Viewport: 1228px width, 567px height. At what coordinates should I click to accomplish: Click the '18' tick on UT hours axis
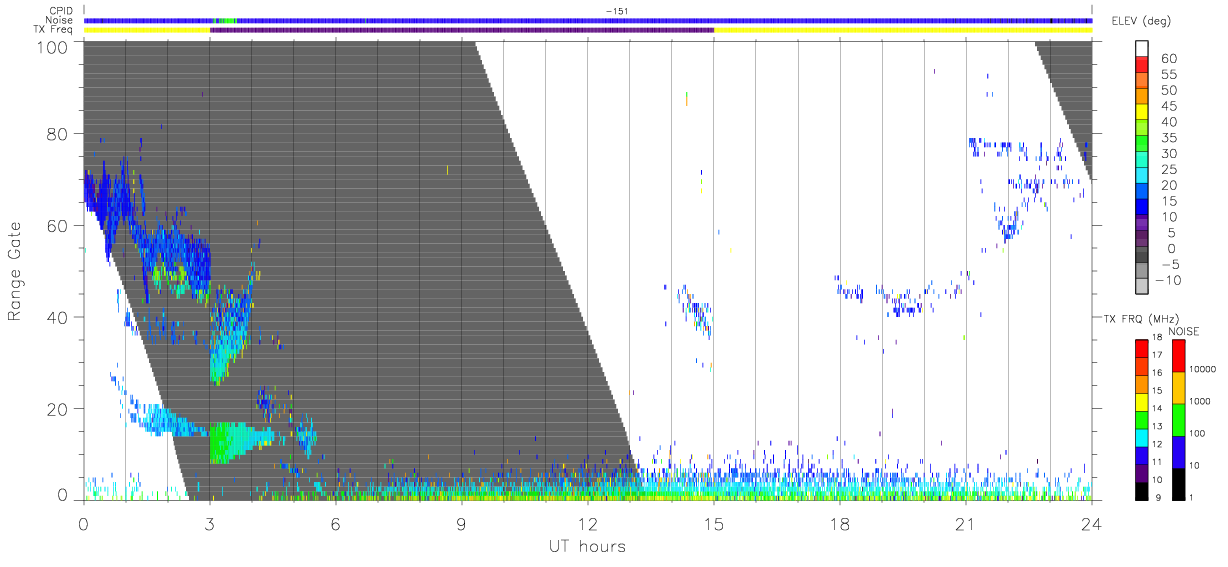[x=840, y=523]
